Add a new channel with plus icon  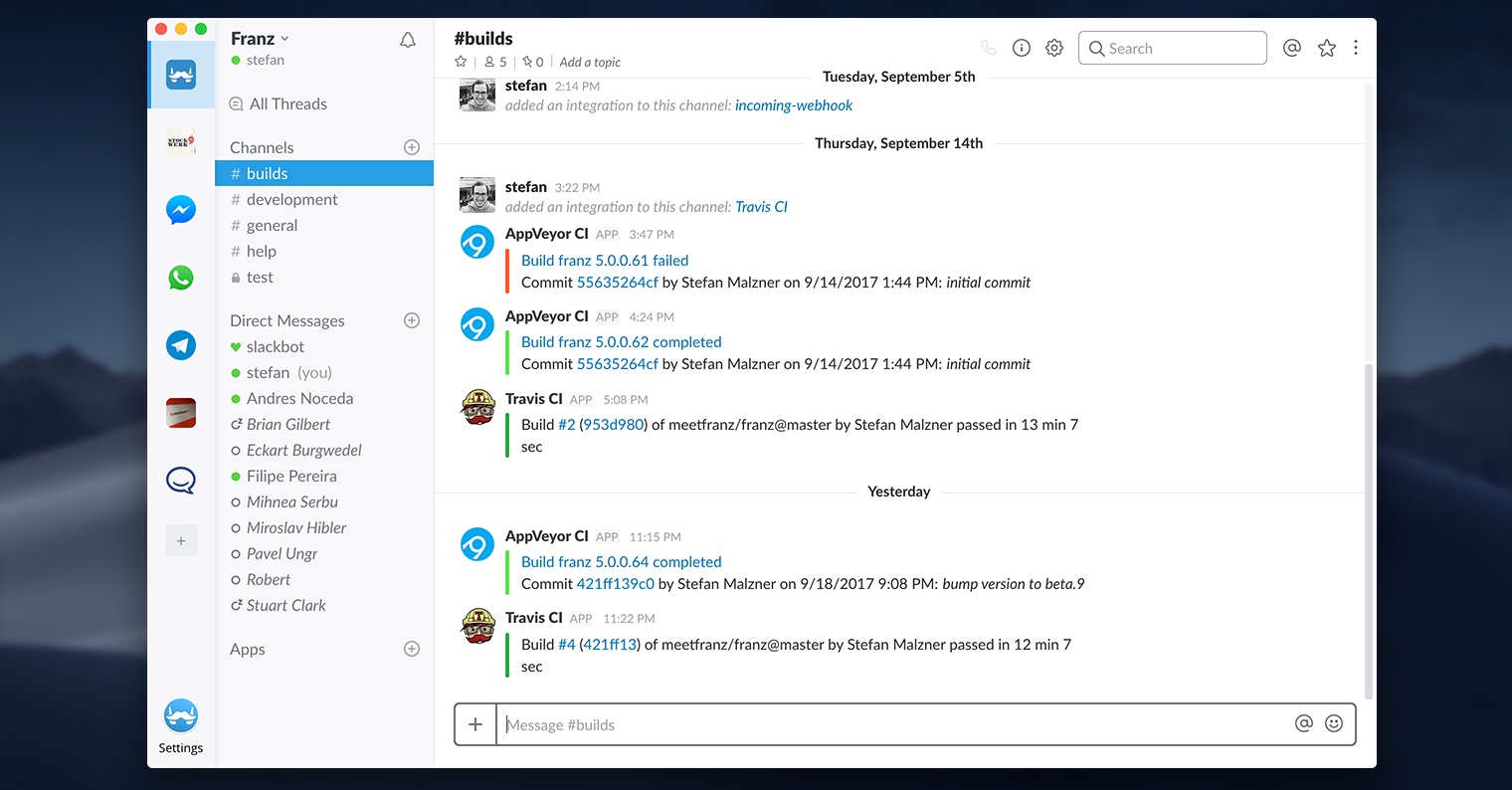coord(412,147)
